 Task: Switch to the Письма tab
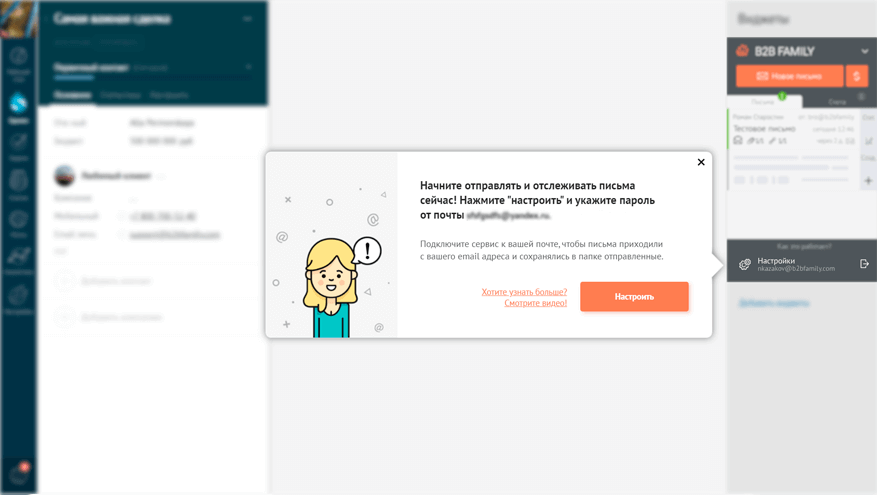pyautogui.click(x=764, y=102)
